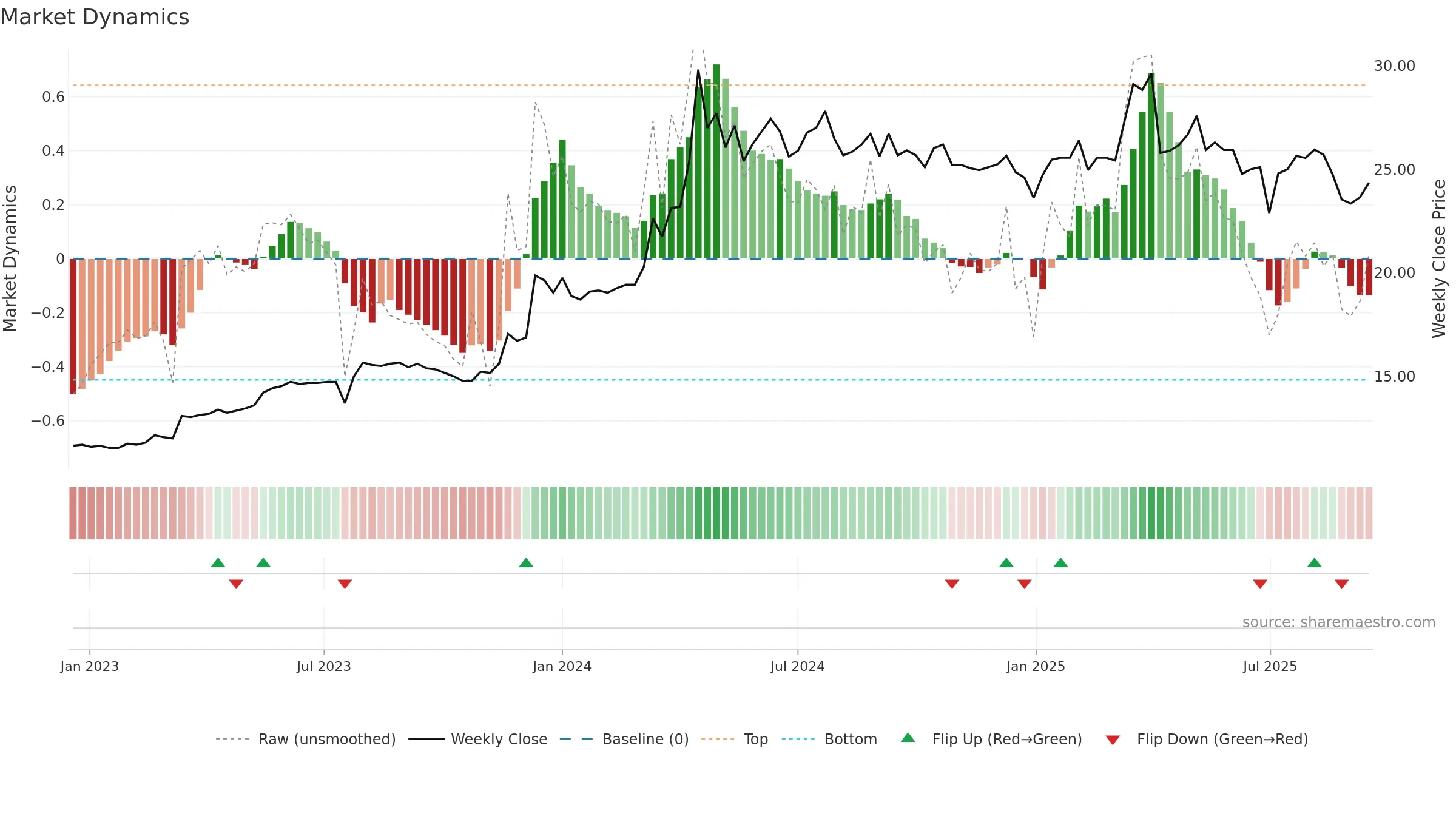Click the Jul 2023 axis label
The height and width of the screenshot is (819, 1456).
pyautogui.click(x=324, y=666)
